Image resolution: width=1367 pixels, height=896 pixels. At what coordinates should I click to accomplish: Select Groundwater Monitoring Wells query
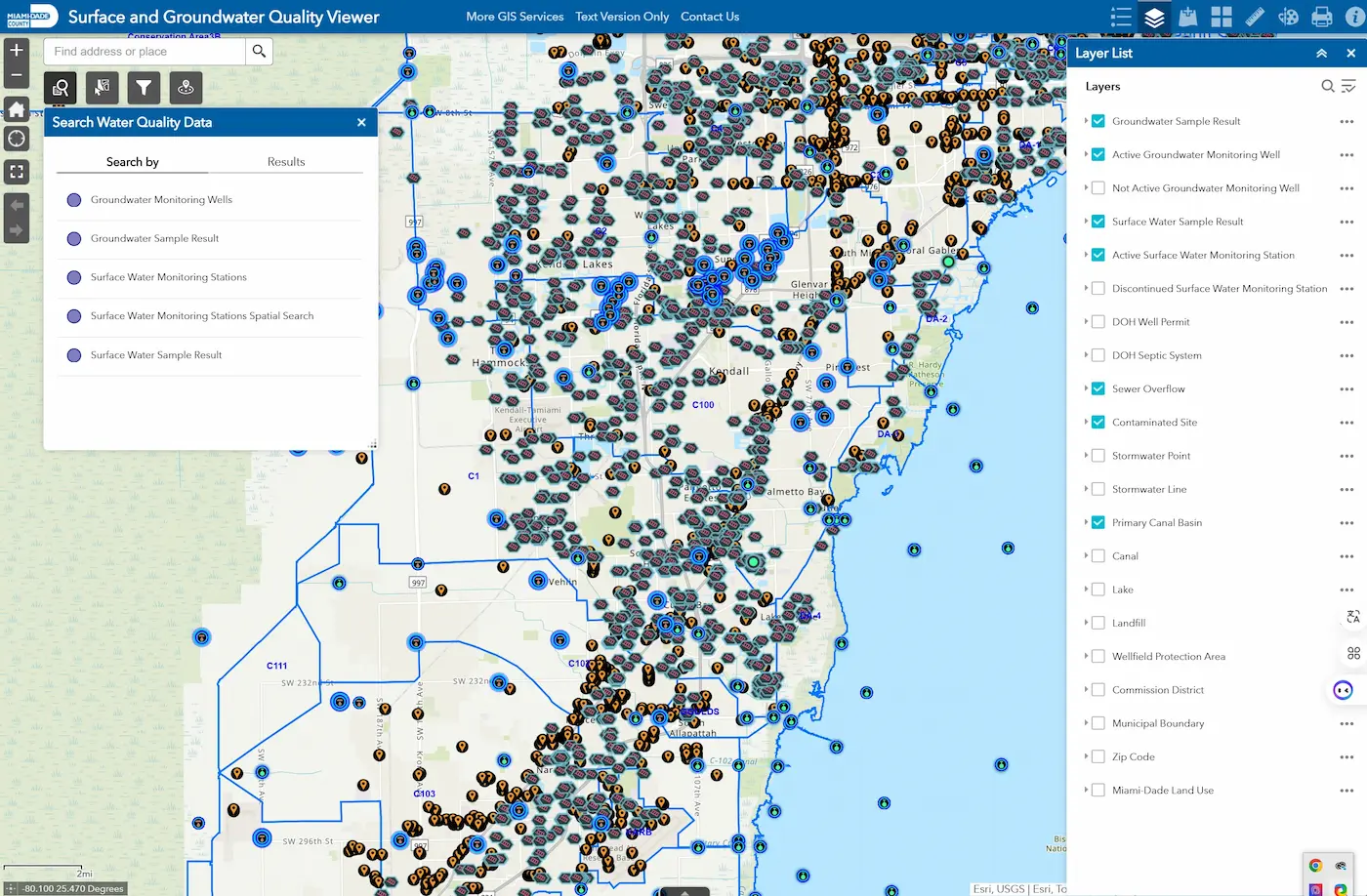pos(210,200)
